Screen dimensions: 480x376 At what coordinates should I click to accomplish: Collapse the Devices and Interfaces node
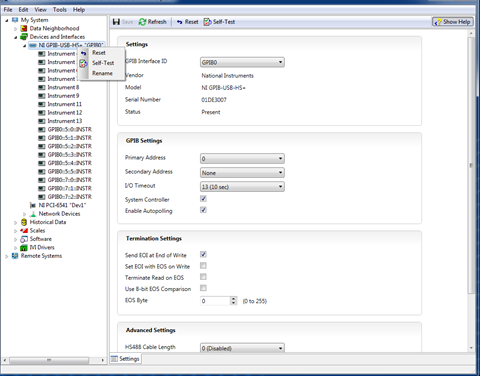tap(15, 37)
